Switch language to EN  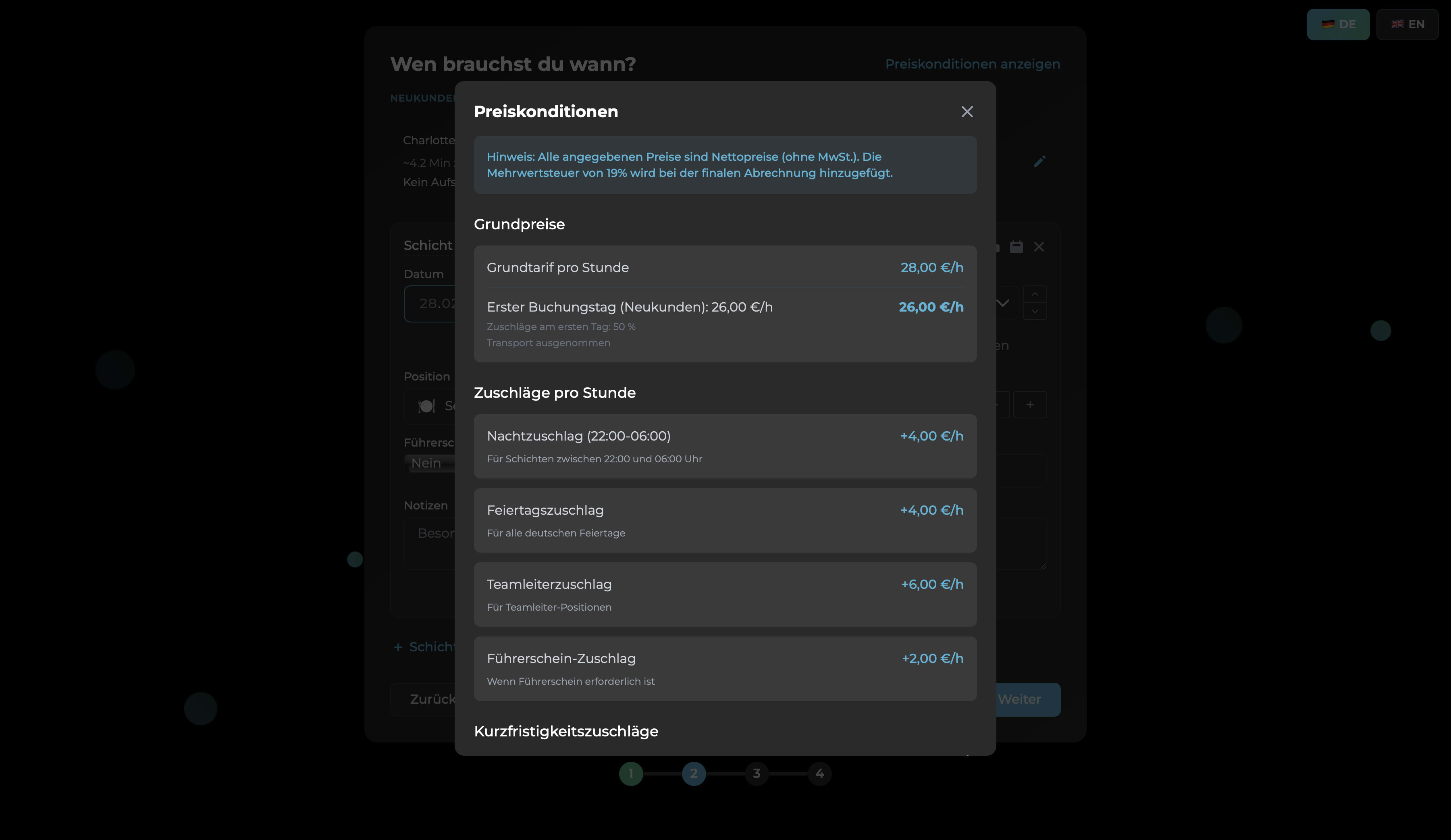tap(1407, 24)
